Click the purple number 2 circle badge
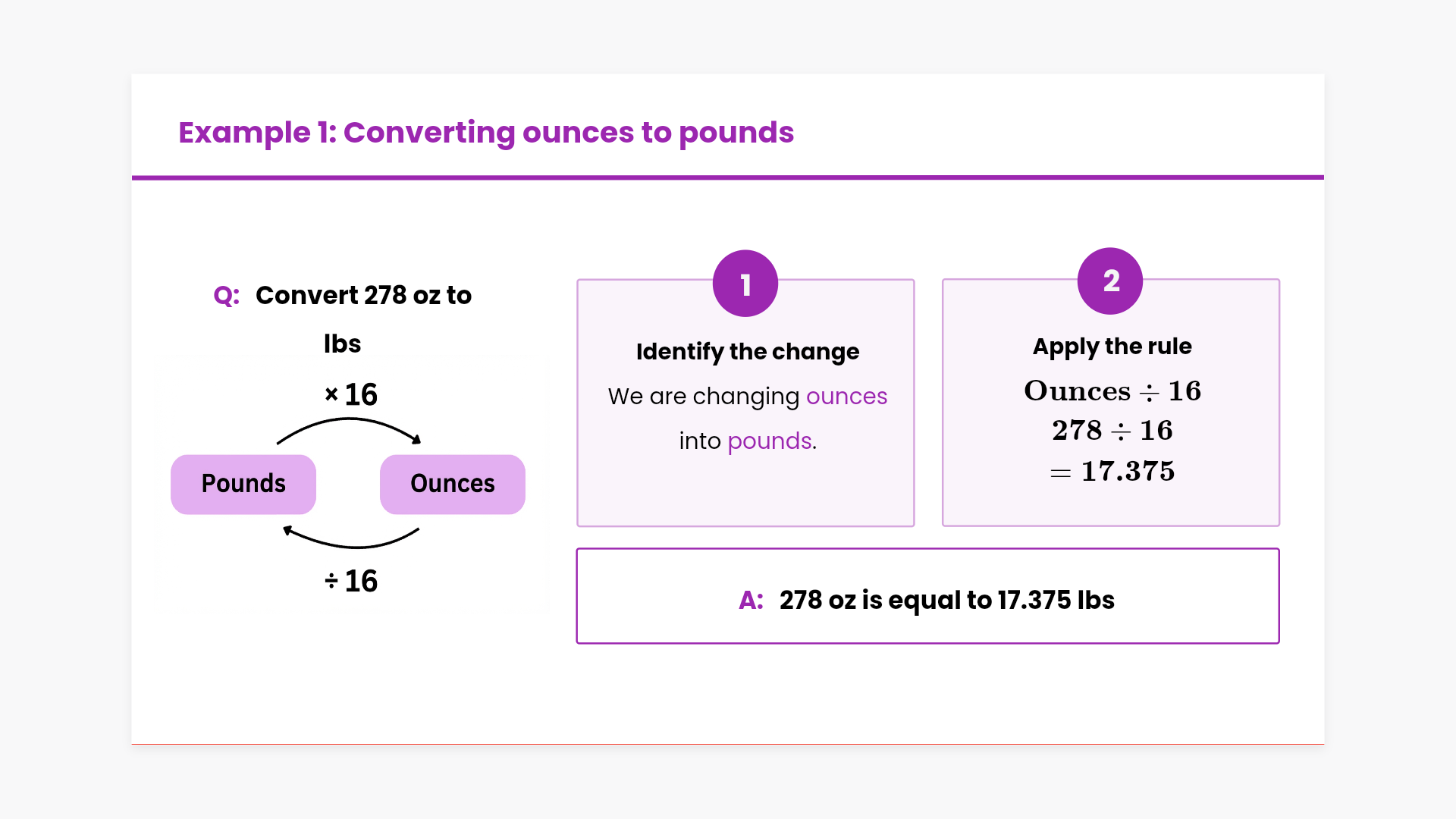1456x819 pixels. 1110,281
